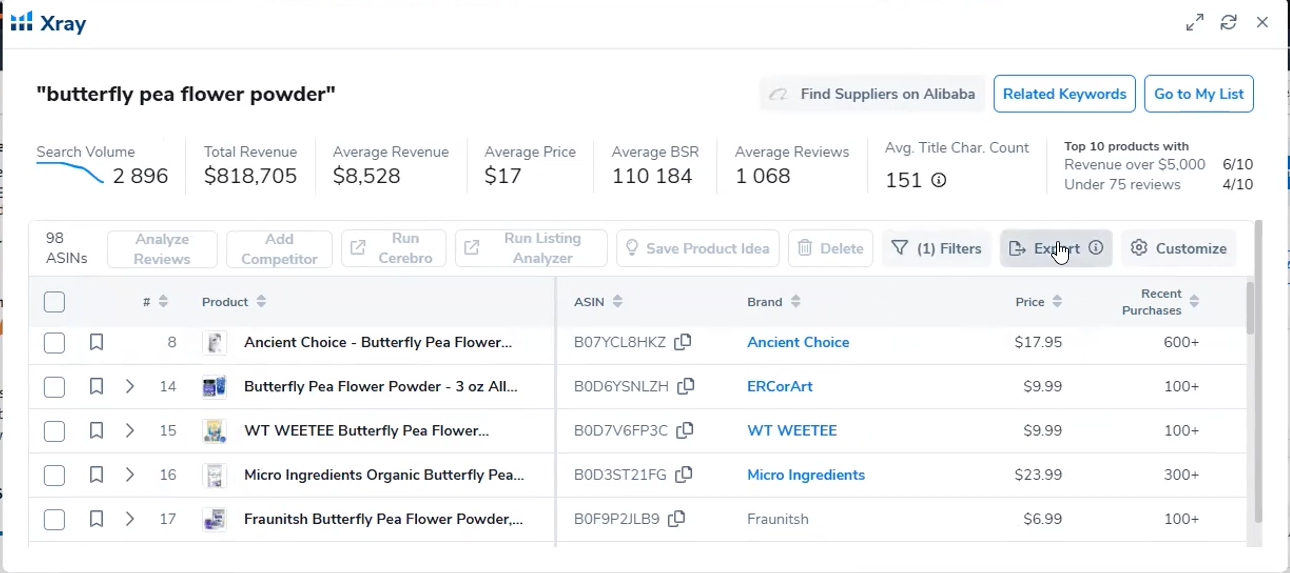Click Add Competitor button
Viewport: 1290px width, 573px height.
tap(279, 249)
